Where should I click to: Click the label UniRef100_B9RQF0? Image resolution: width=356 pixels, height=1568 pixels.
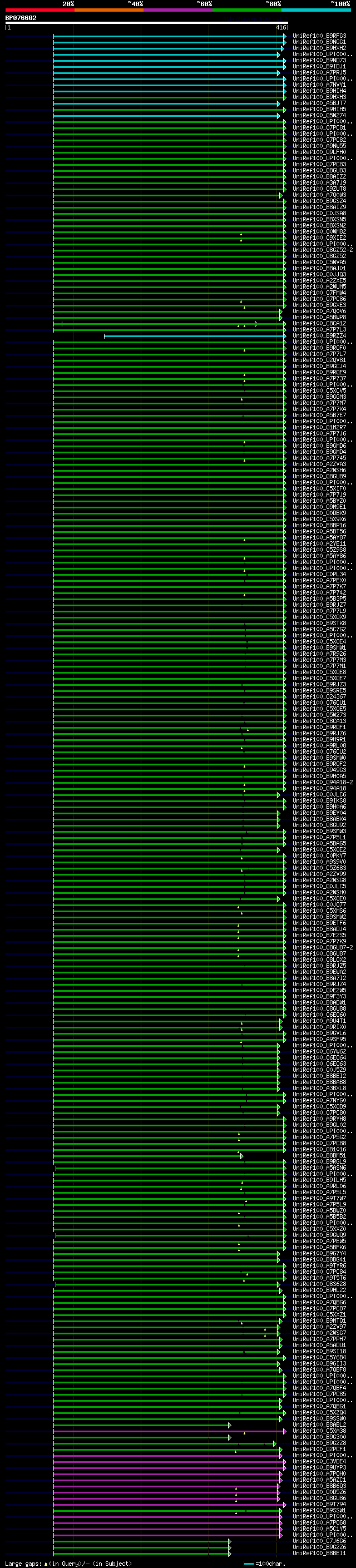(x=319, y=348)
